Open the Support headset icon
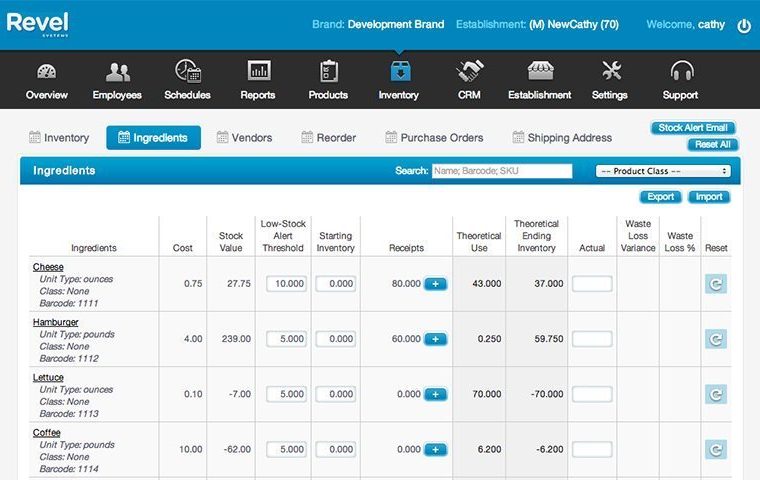The height and width of the screenshot is (480, 760). pyautogui.click(x=681, y=71)
